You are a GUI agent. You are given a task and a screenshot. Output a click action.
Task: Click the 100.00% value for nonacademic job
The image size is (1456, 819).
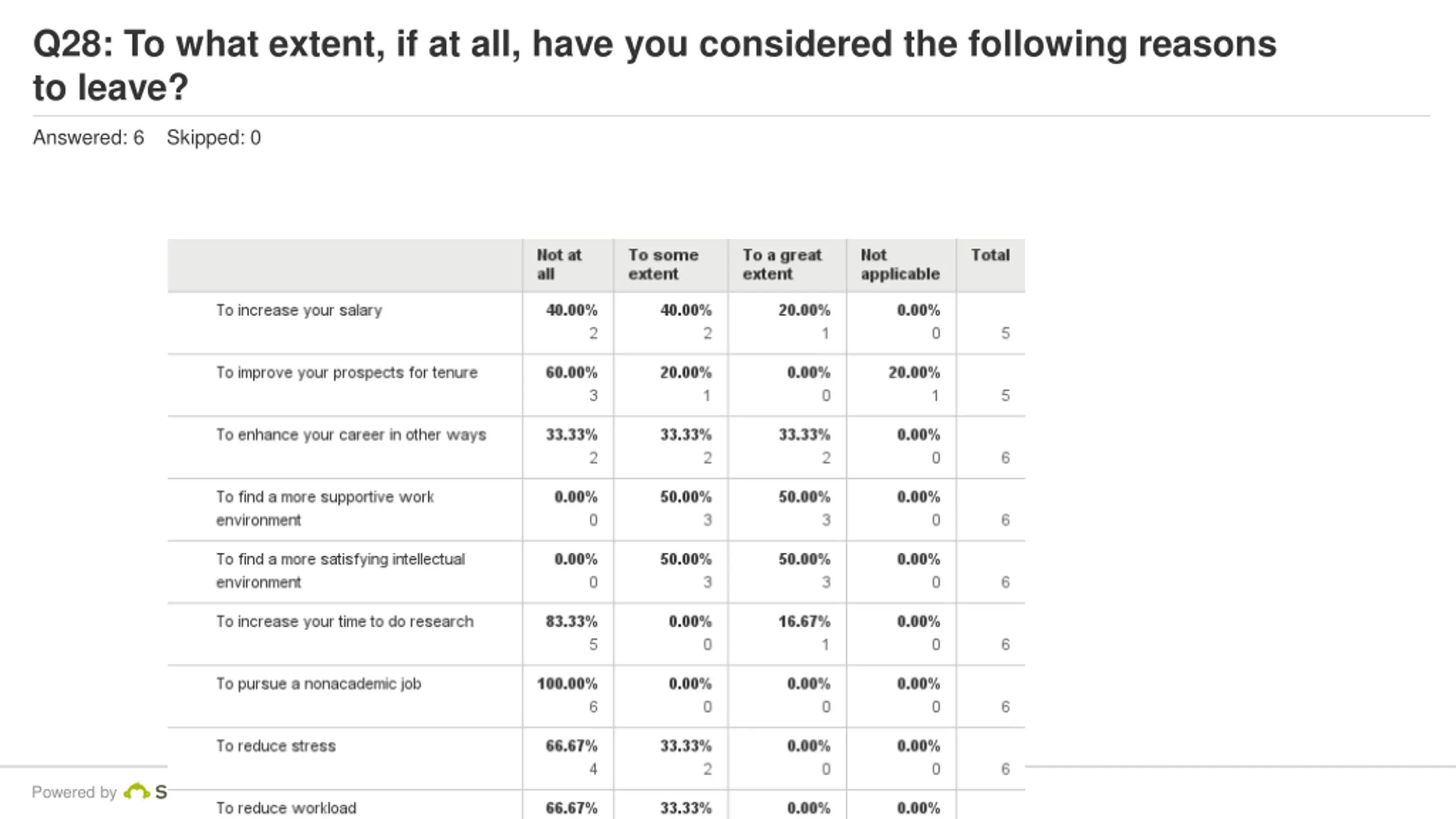coord(567,684)
